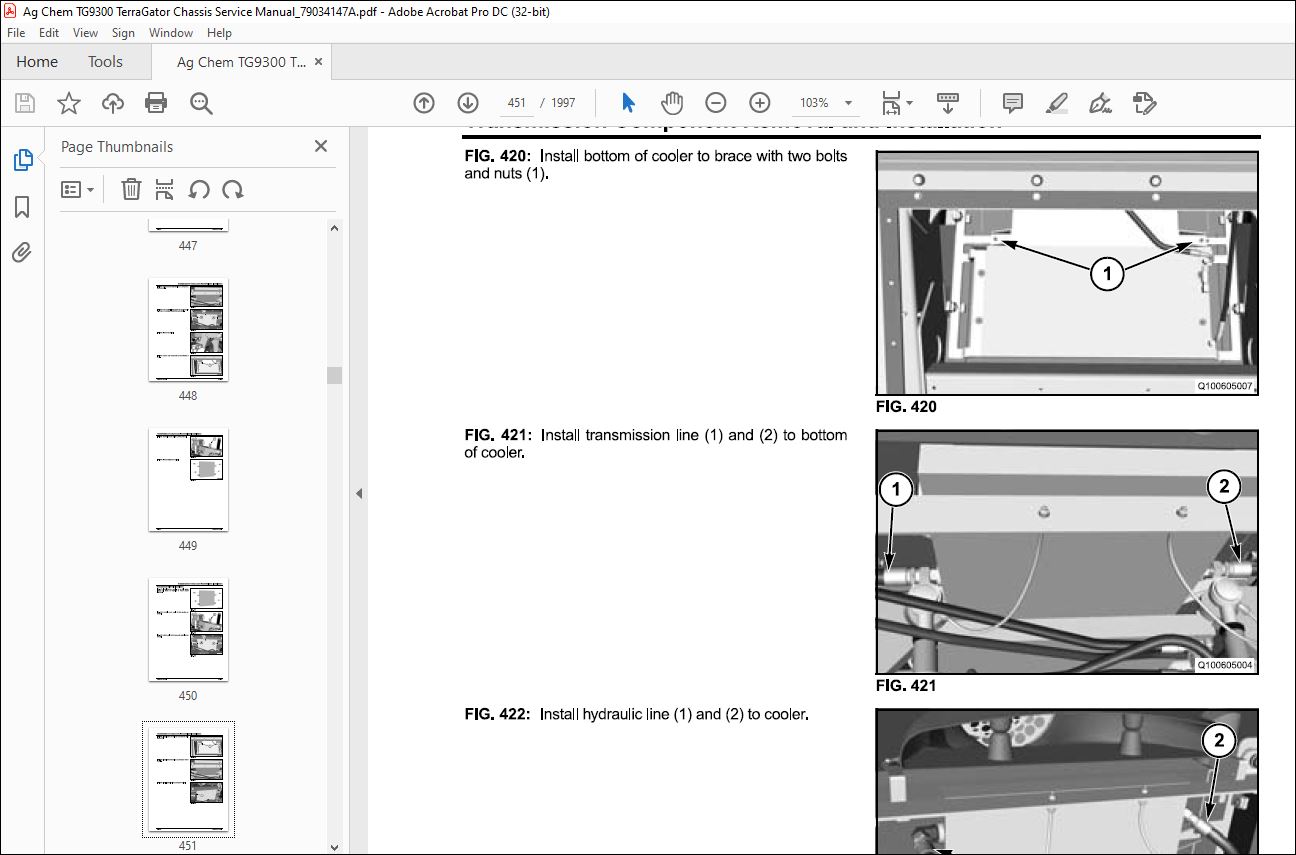
Task: Open the Edit menu
Action: tap(49, 33)
